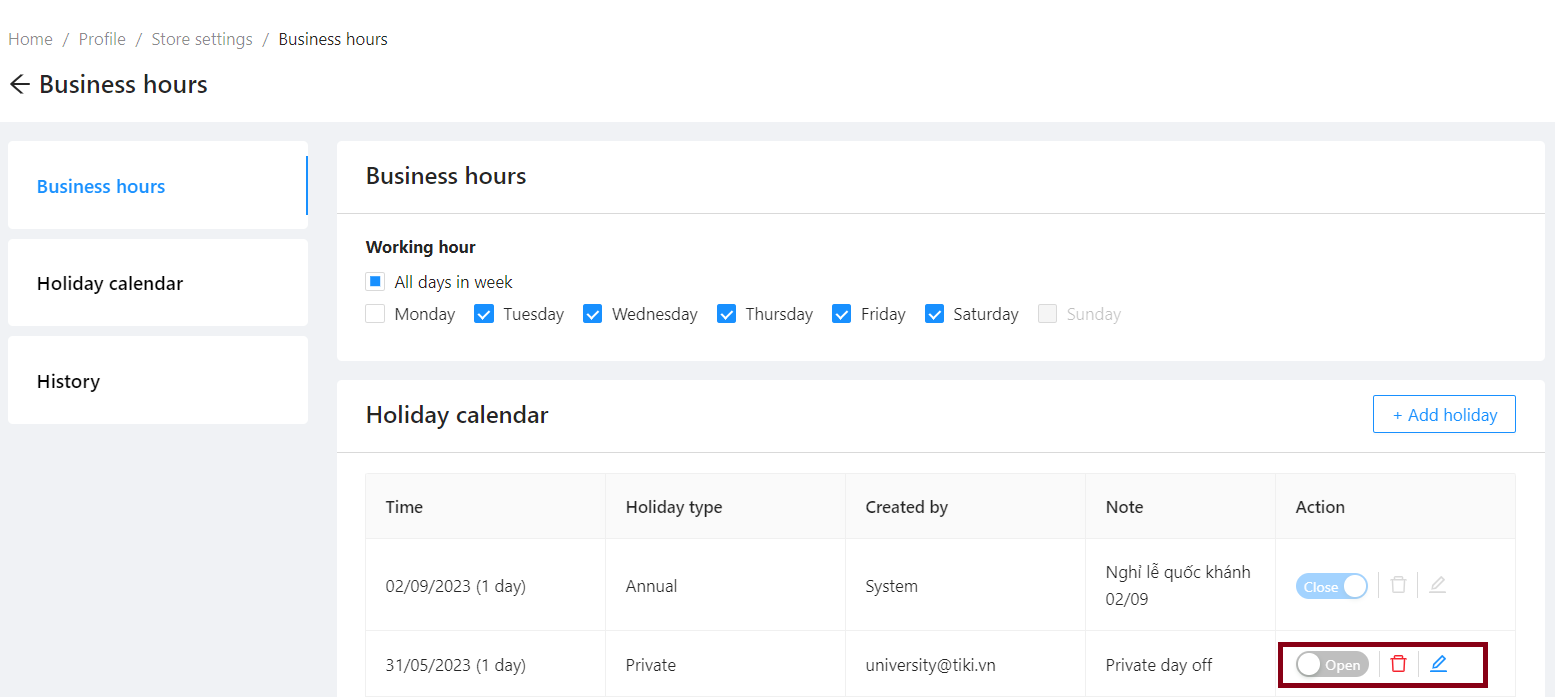Open the History sidebar tab
This screenshot has height=697, width=1555.
click(68, 382)
